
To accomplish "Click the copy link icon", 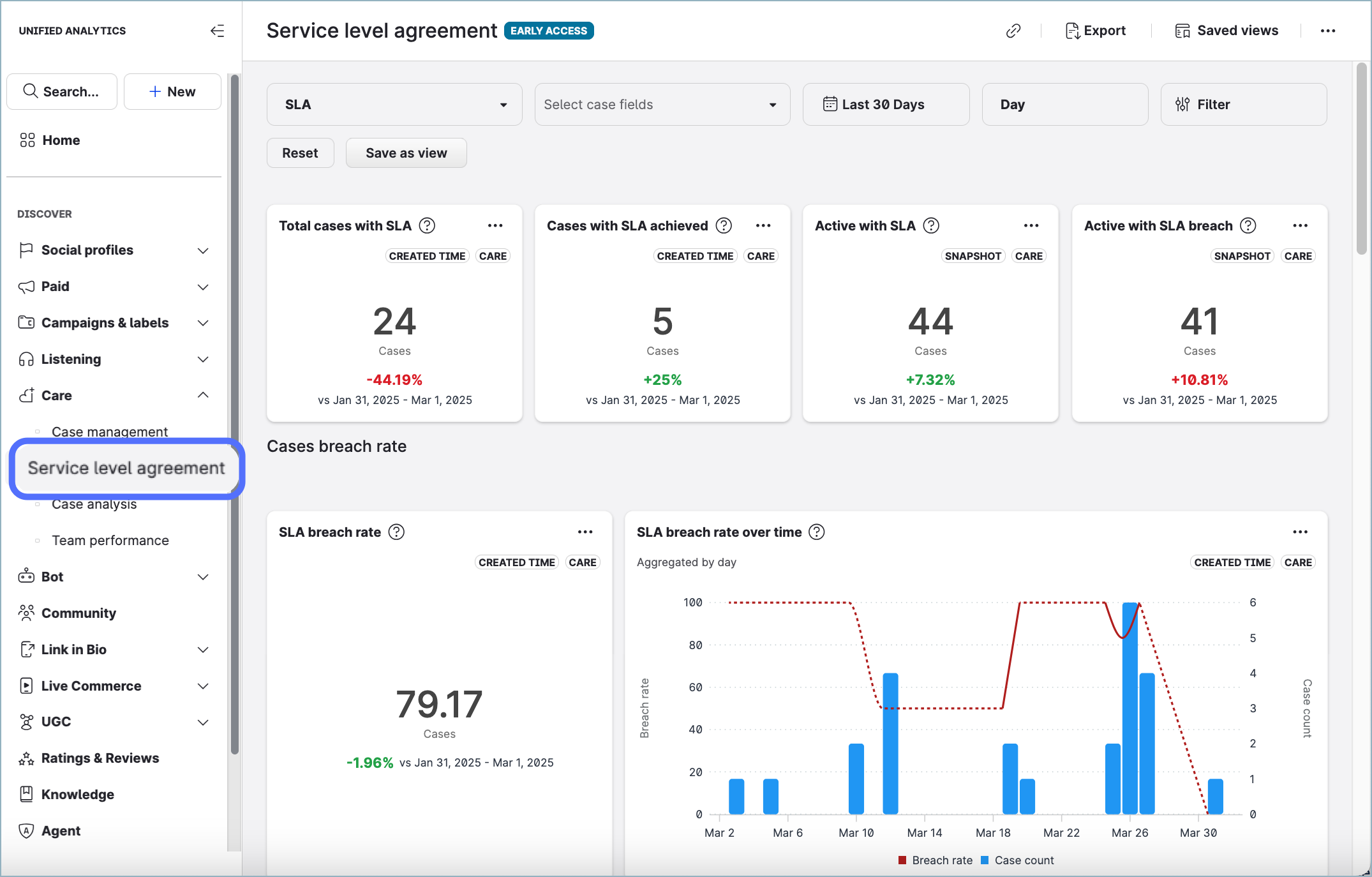I will click(x=1013, y=31).
